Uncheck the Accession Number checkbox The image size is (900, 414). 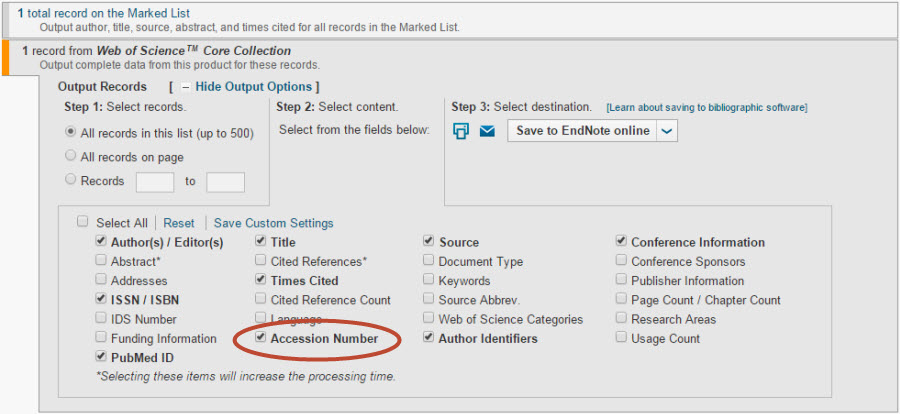pos(261,338)
